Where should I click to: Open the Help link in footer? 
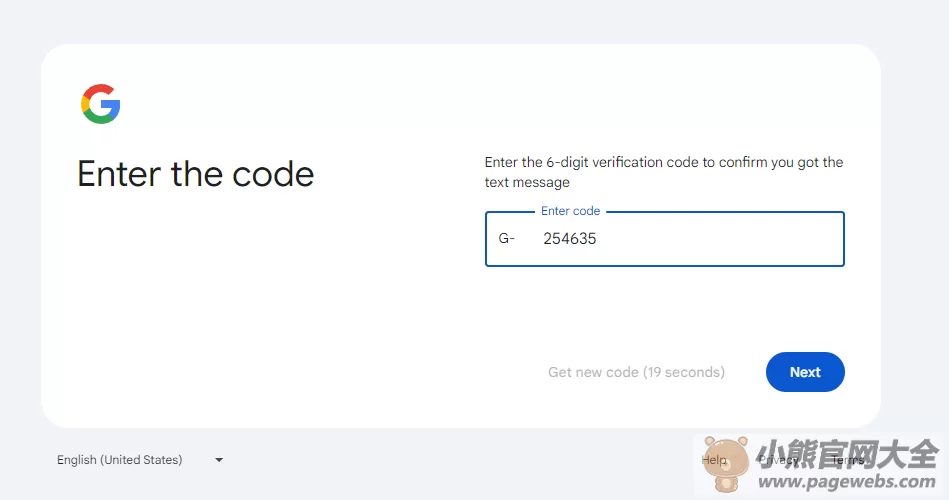click(714, 460)
